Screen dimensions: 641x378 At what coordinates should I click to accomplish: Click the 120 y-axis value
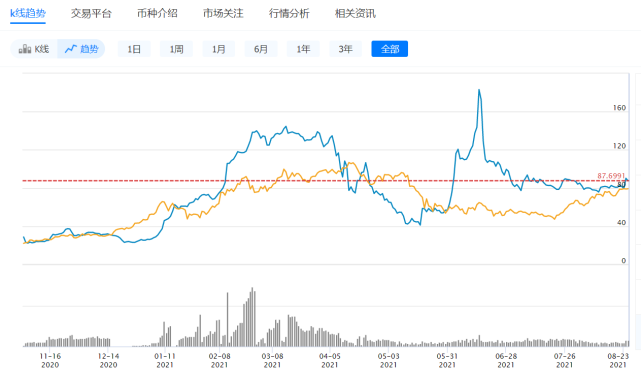point(619,146)
